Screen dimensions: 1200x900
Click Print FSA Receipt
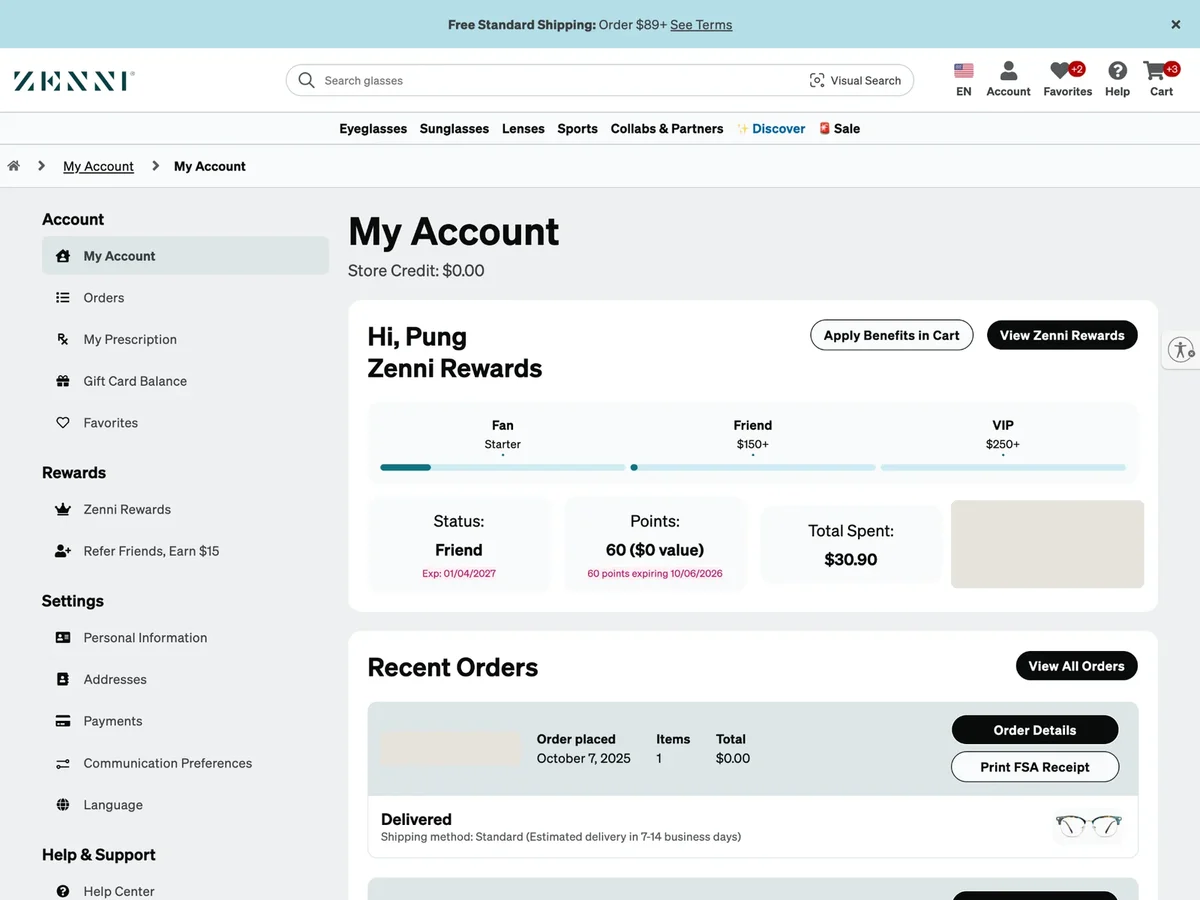[x=1035, y=767]
